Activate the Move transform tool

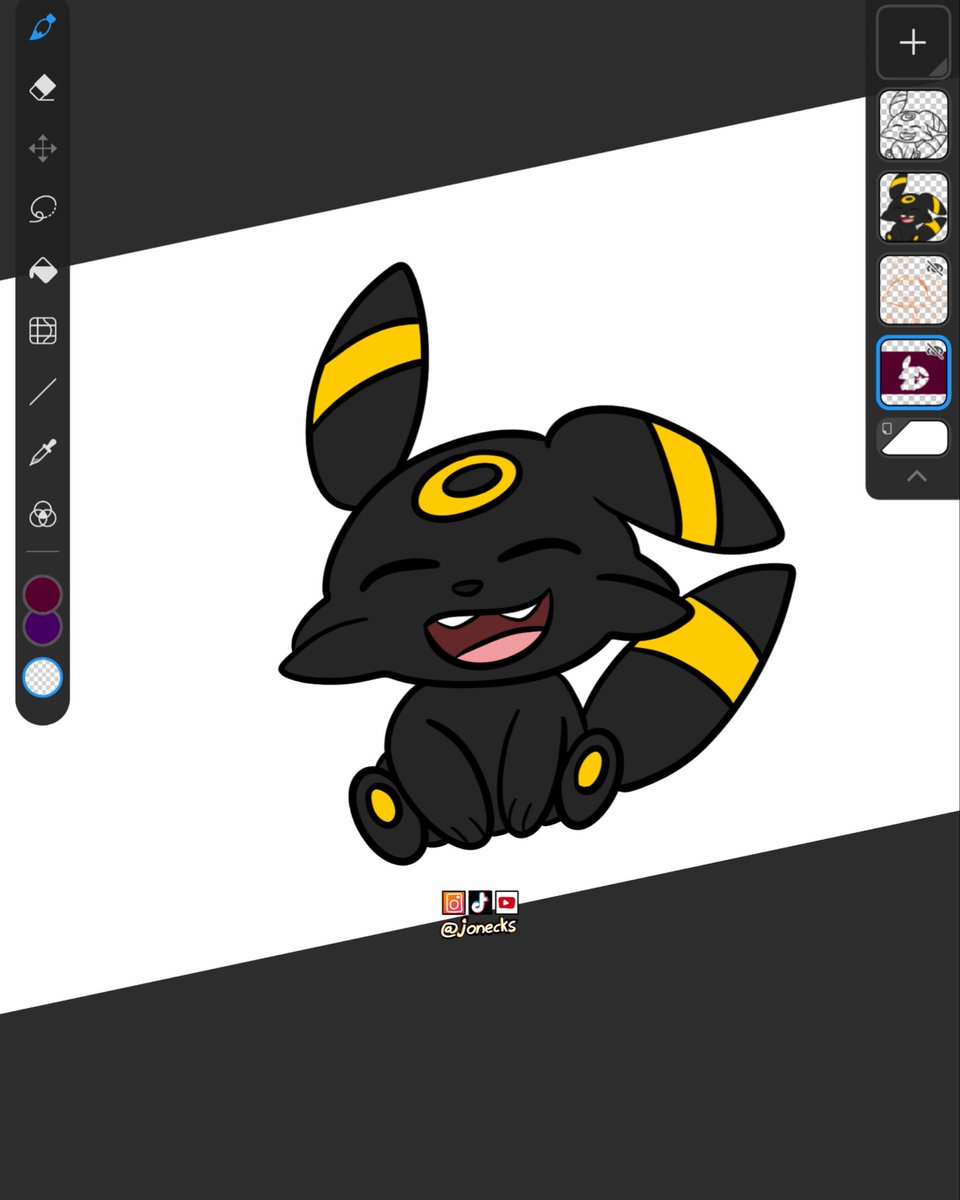pos(42,149)
